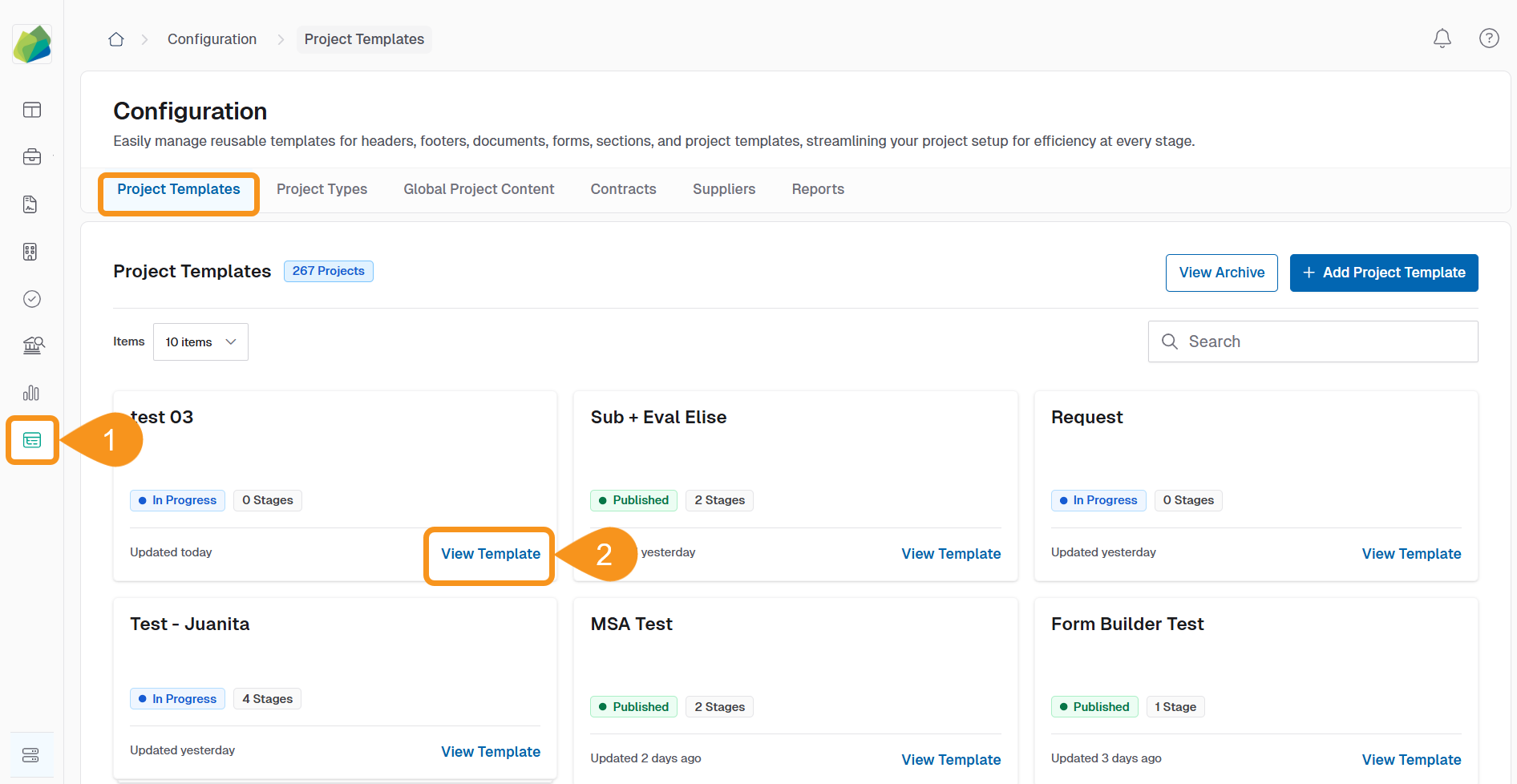Open the bank search sidebar icon
The height and width of the screenshot is (784, 1517).
(31, 346)
